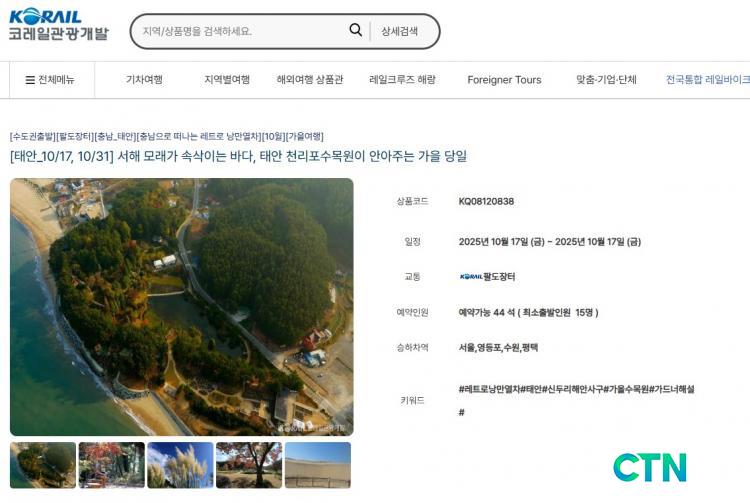Click the KORAIL 팔도장터 transport logo

[487, 276]
